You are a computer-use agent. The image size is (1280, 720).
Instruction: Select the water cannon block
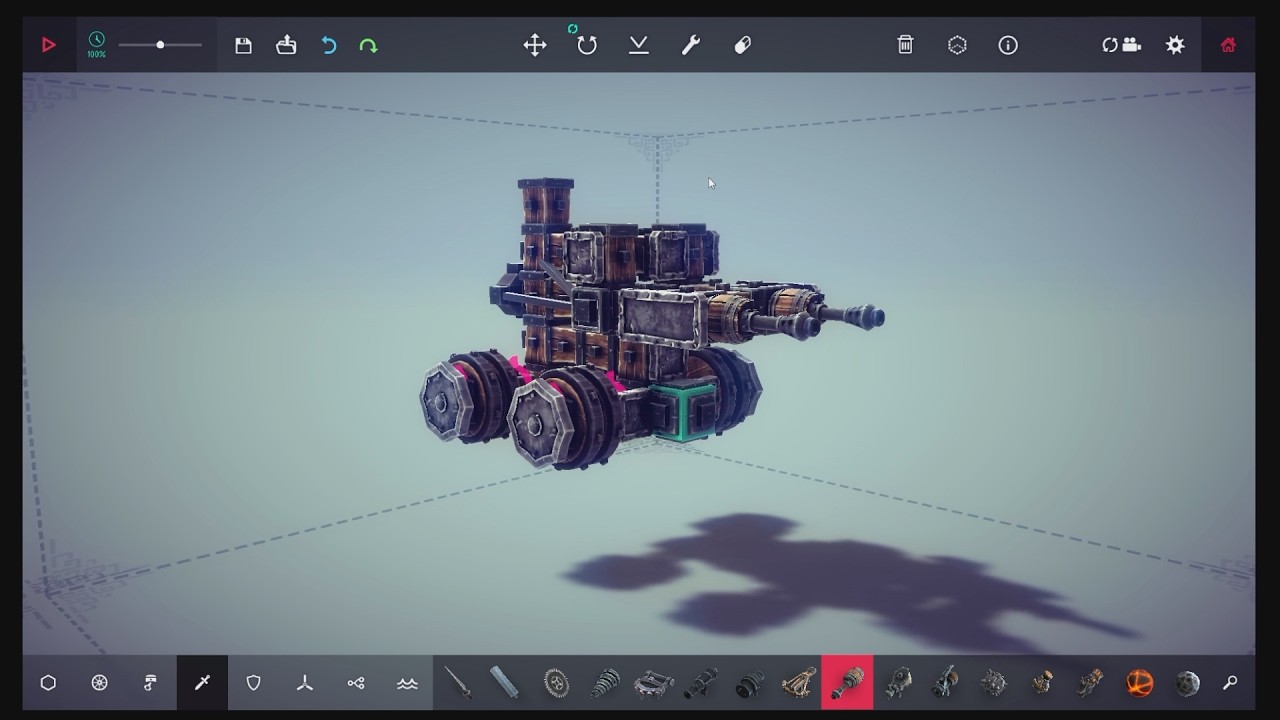pos(944,683)
